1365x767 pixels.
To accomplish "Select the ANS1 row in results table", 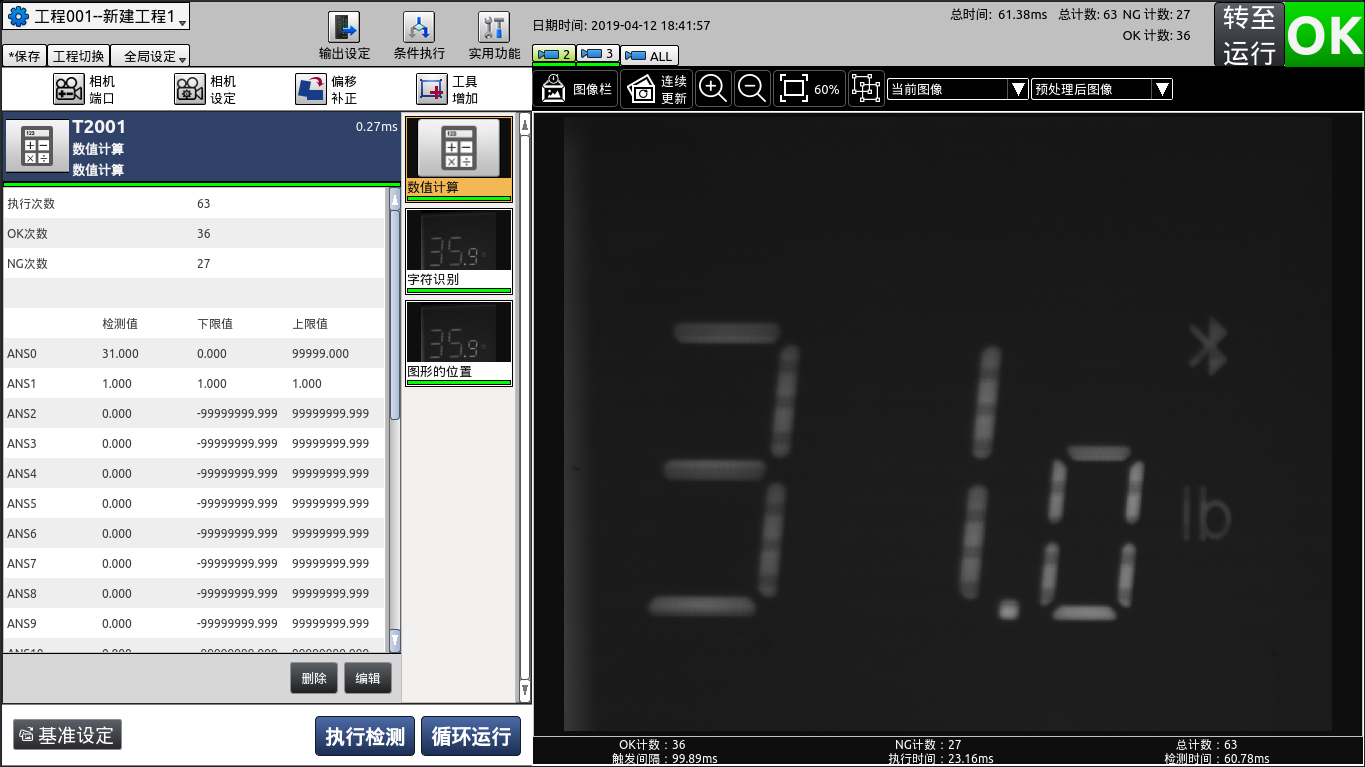I will pos(193,383).
